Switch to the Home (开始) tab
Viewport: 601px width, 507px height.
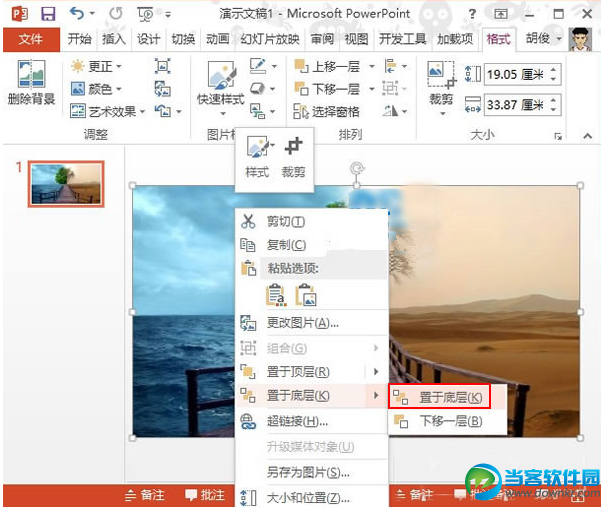tap(79, 39)
